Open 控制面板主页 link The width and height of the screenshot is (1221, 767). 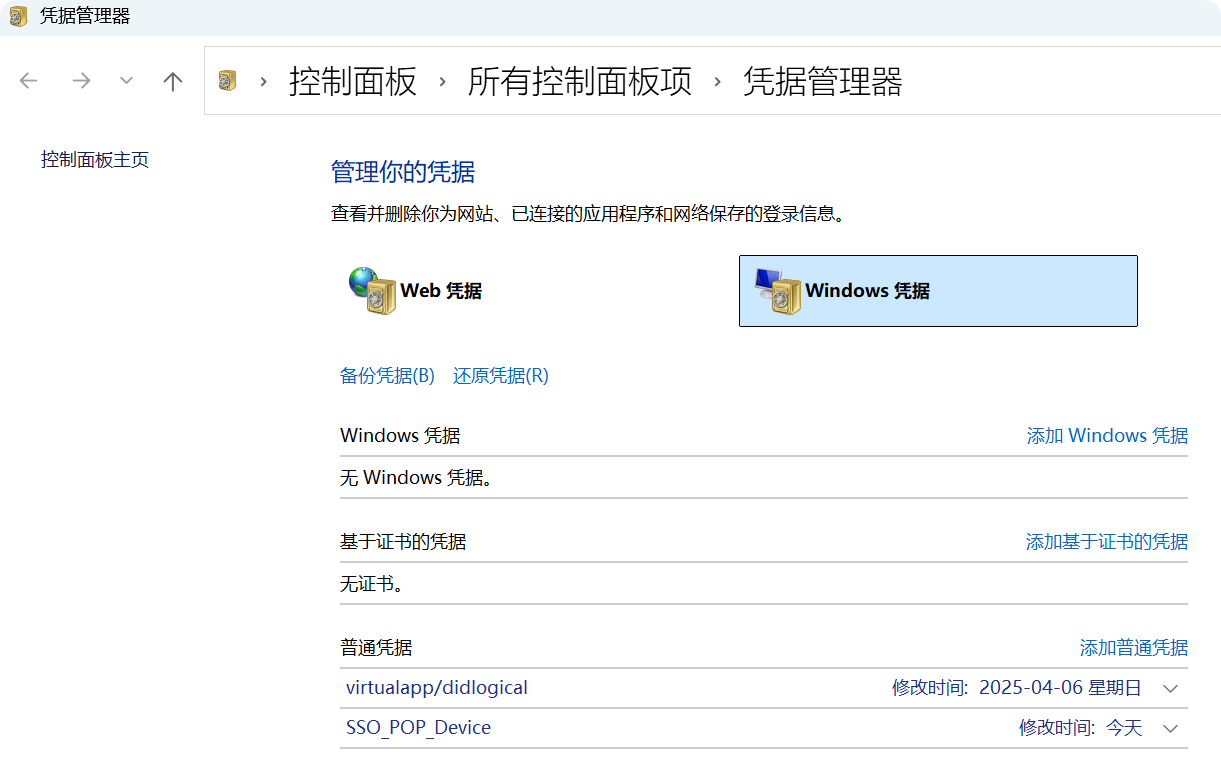coord(95,159)
